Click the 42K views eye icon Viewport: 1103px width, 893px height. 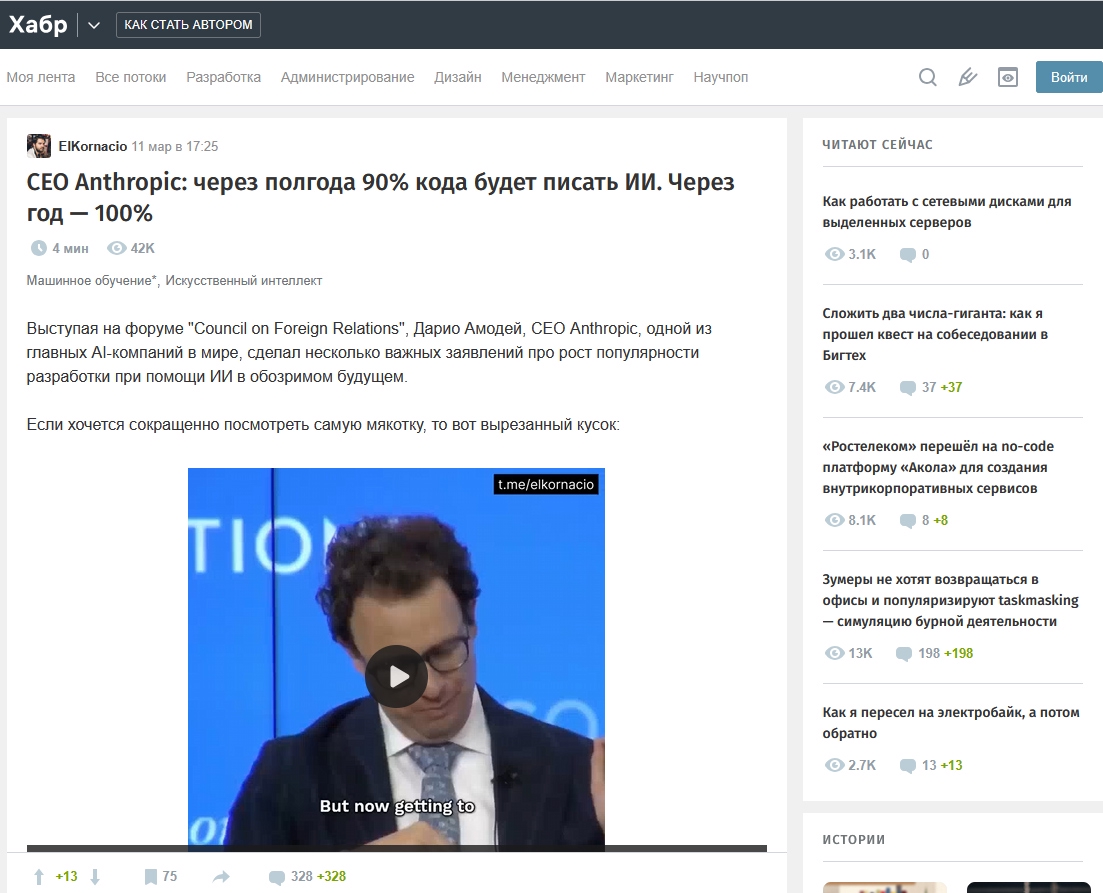(116, 248)
